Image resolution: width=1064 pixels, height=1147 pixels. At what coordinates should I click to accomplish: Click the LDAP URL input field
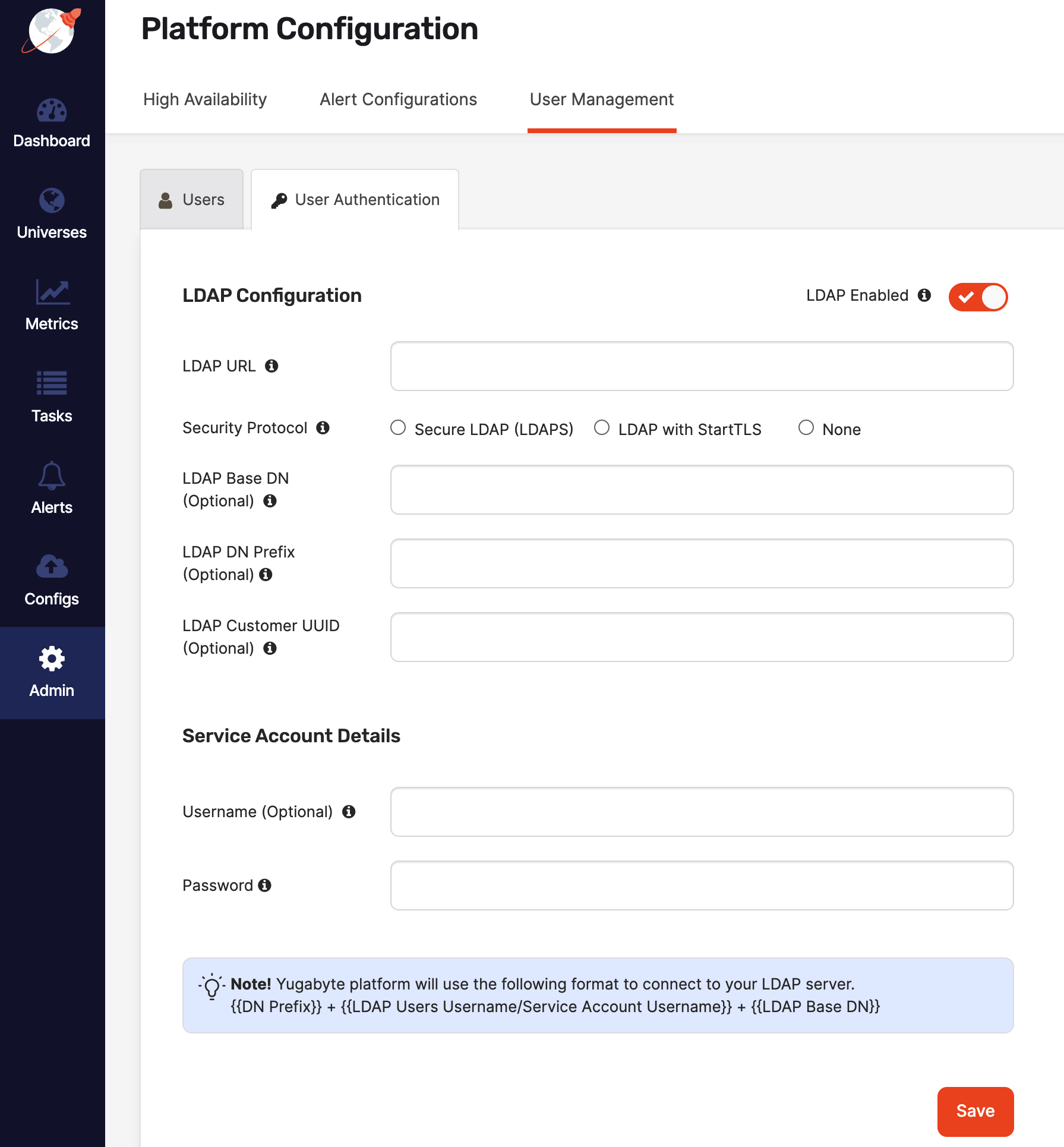coord(702,366)
